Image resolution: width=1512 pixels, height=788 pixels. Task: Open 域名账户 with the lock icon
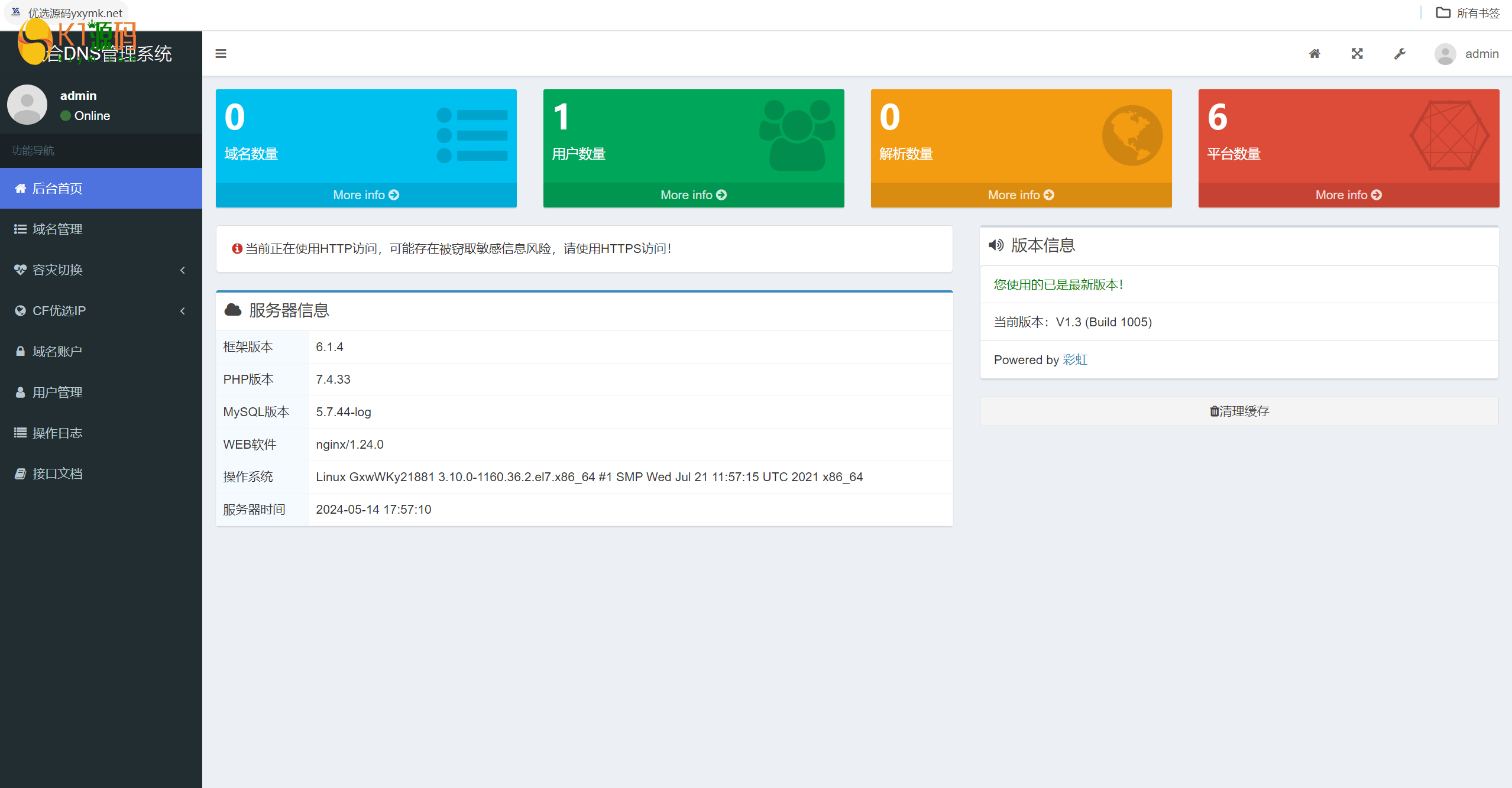57,351
